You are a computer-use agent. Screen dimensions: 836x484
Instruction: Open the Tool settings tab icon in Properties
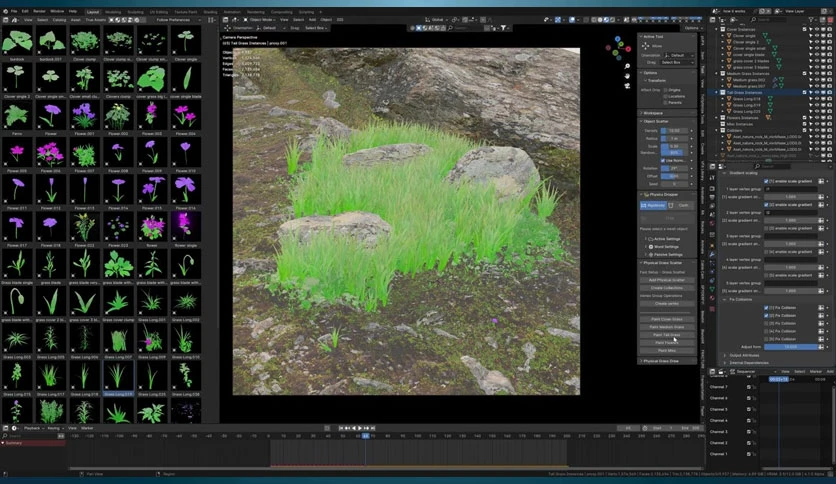point(712,178)
